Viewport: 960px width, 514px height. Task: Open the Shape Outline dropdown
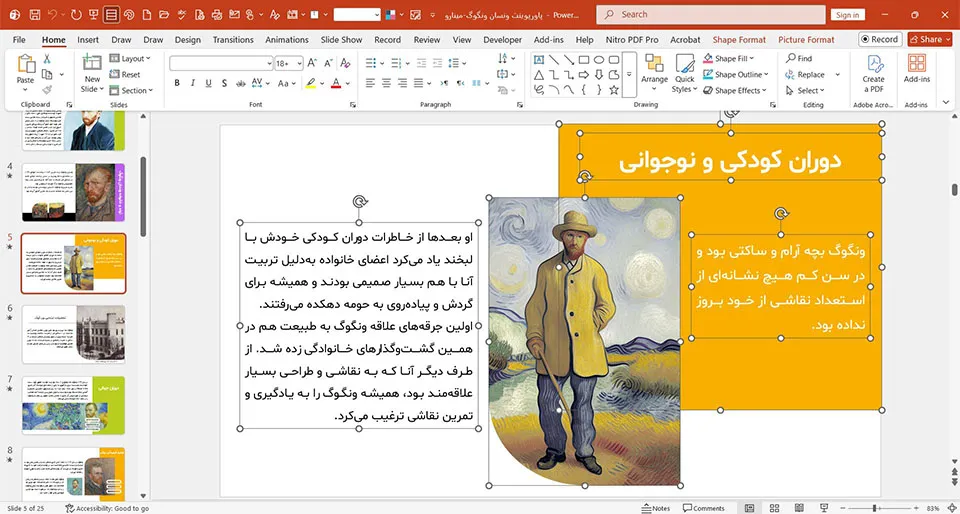coord(735,75)
